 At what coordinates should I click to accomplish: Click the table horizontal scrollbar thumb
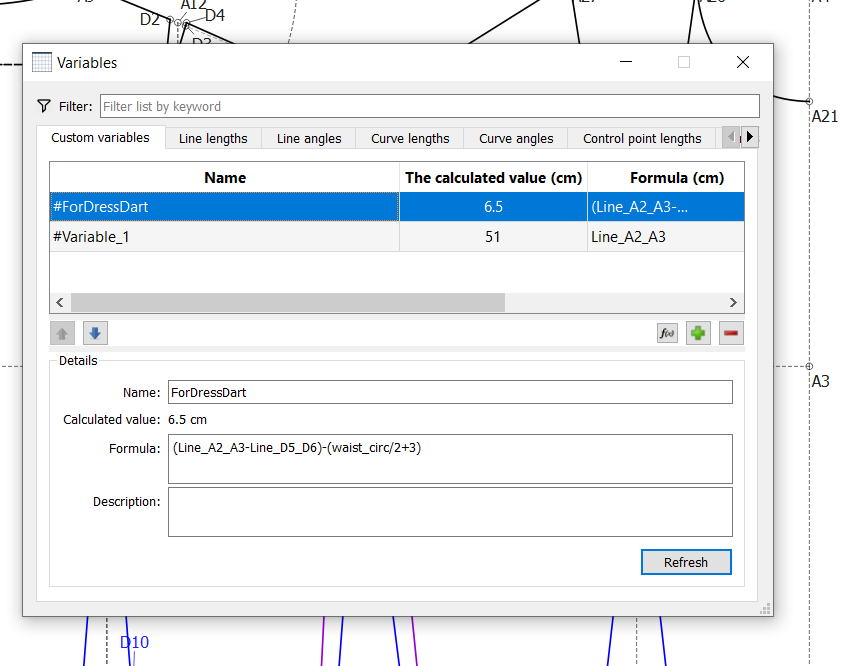288,302
